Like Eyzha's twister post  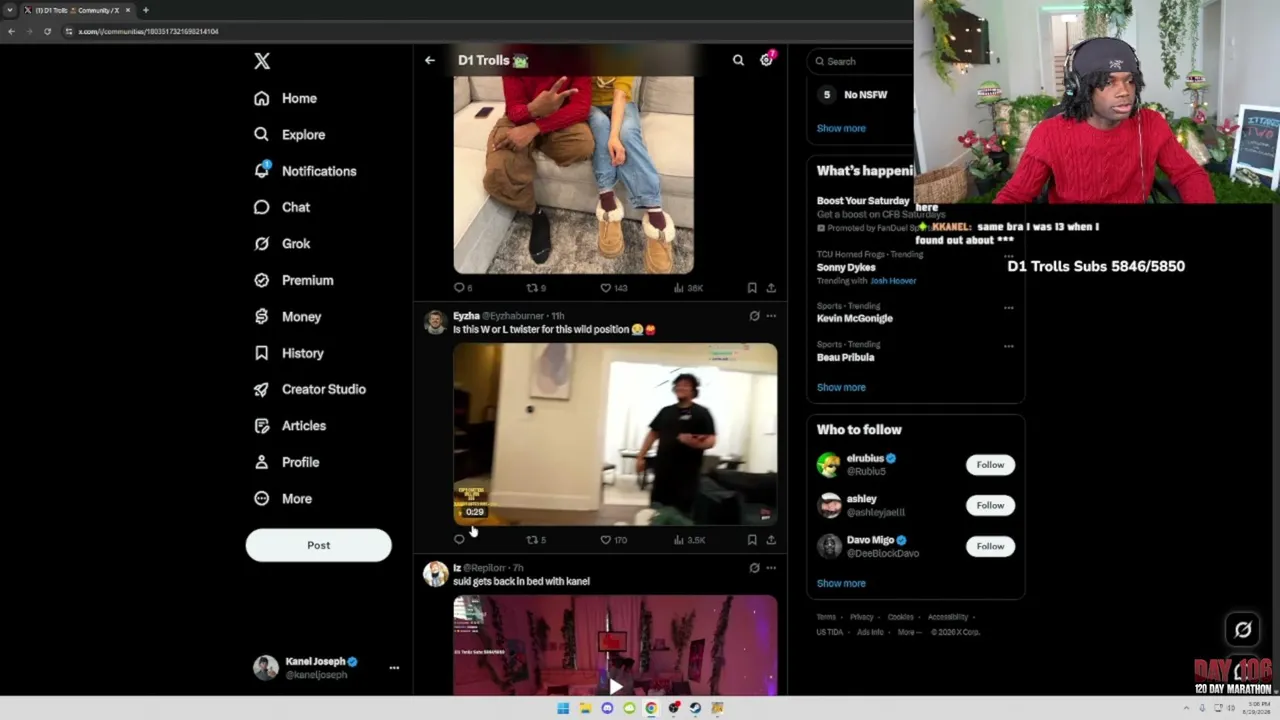click(x=613, y=540)
